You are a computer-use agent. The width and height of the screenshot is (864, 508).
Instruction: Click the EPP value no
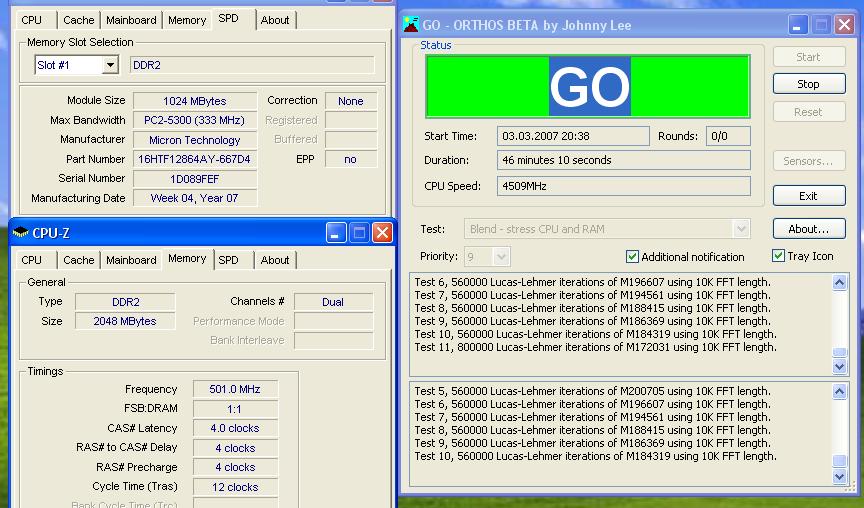click(351, 159)
